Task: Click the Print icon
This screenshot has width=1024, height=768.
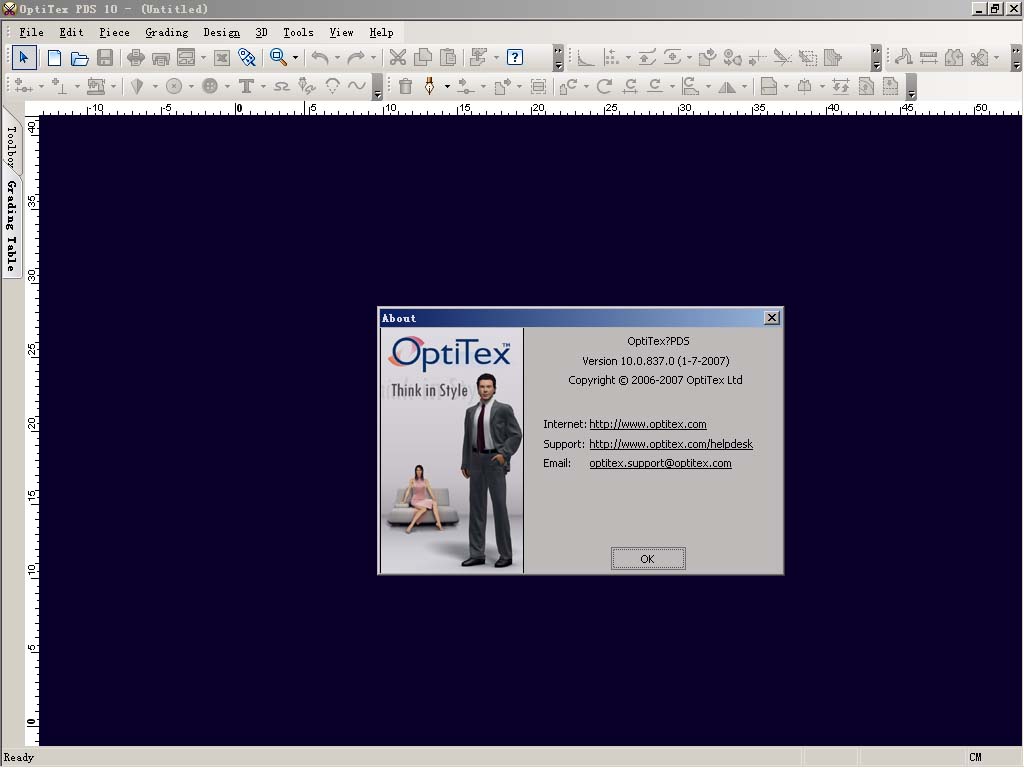Action: tap(135, 57)
